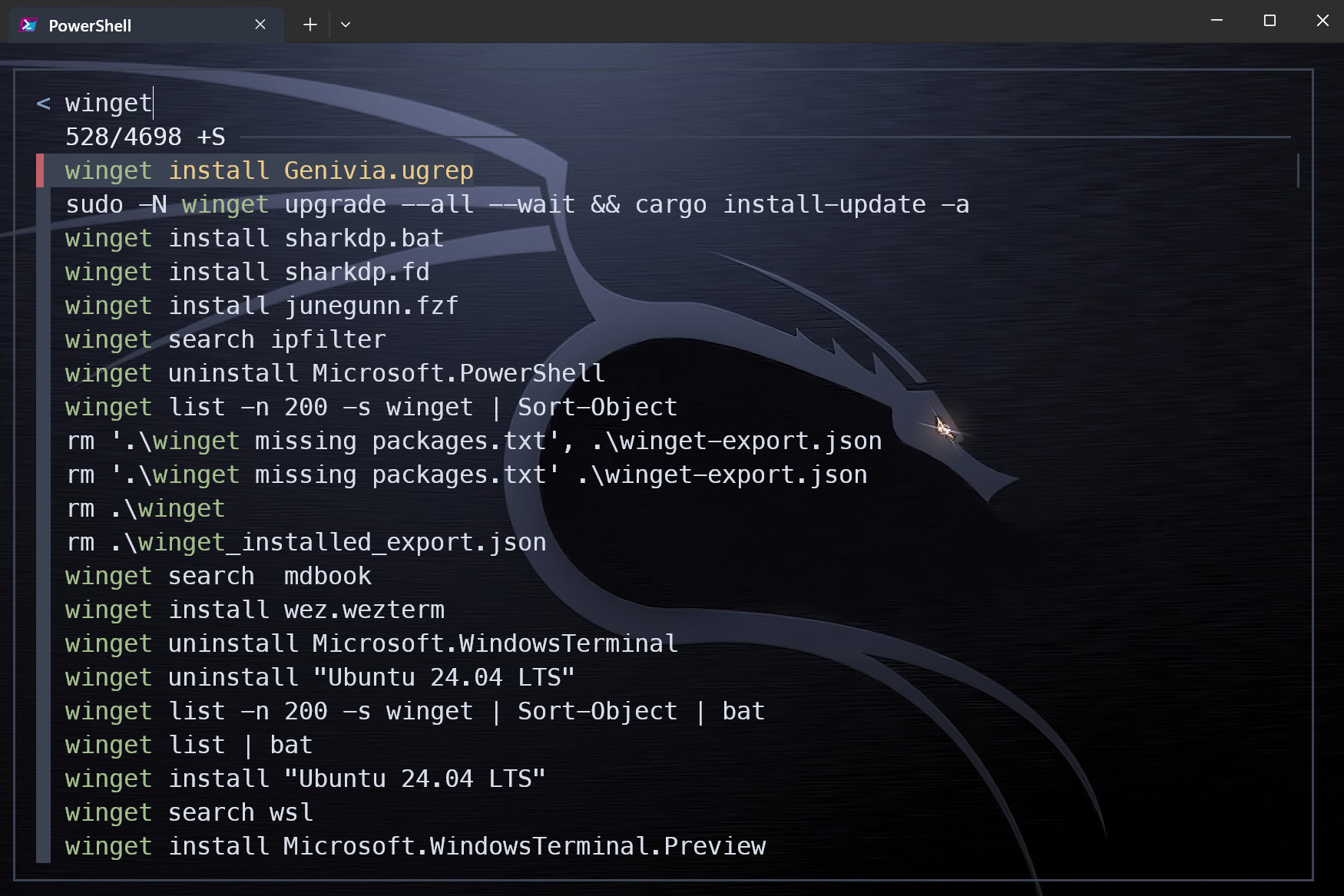Select winget search wsl entry
This screenshot has width=1344, height=896.
coord(189,812)
